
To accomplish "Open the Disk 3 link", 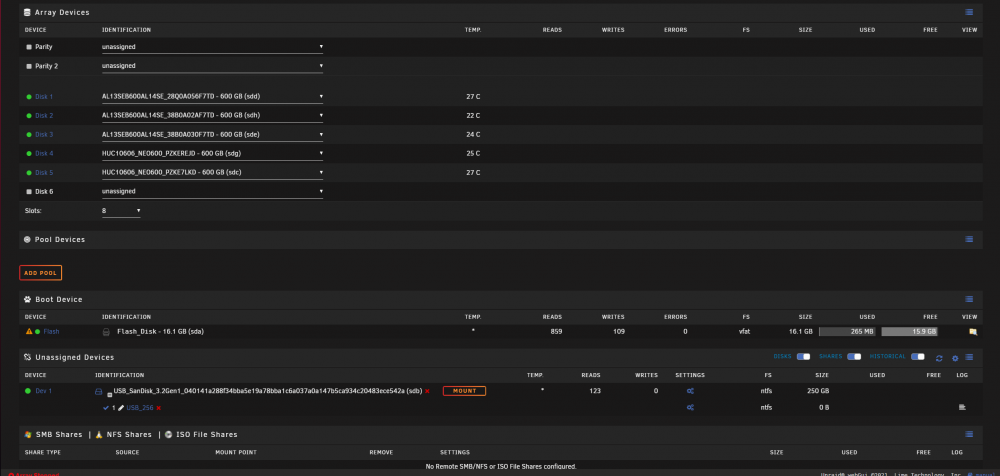I will (x=44, y=135).
